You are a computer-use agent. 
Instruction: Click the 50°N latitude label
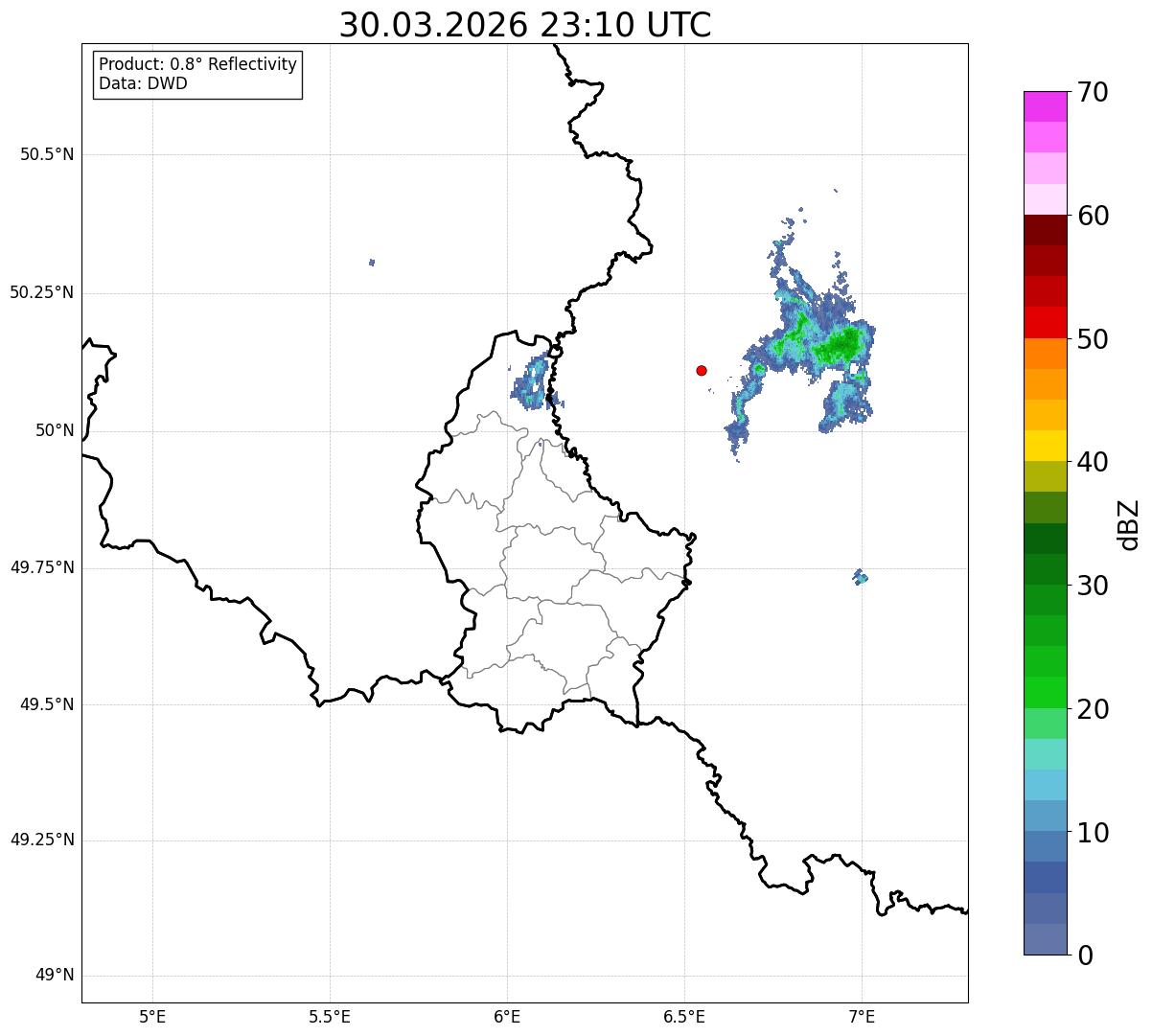tap(55, 430)
